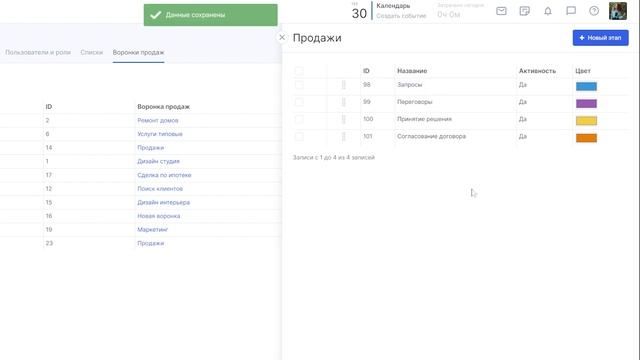Toggle the select-all checkbox in stages table
Screen dimensions: 640x360
pos(299,71)
